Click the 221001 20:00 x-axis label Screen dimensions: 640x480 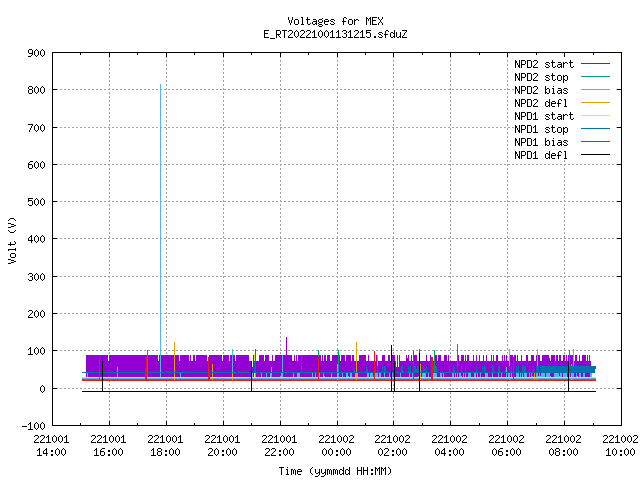click(222, 446)
